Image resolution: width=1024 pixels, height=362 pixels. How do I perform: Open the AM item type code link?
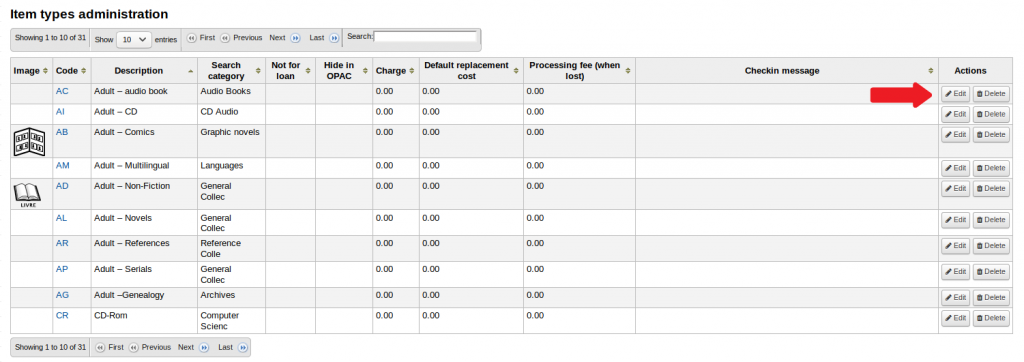point(63,165)
